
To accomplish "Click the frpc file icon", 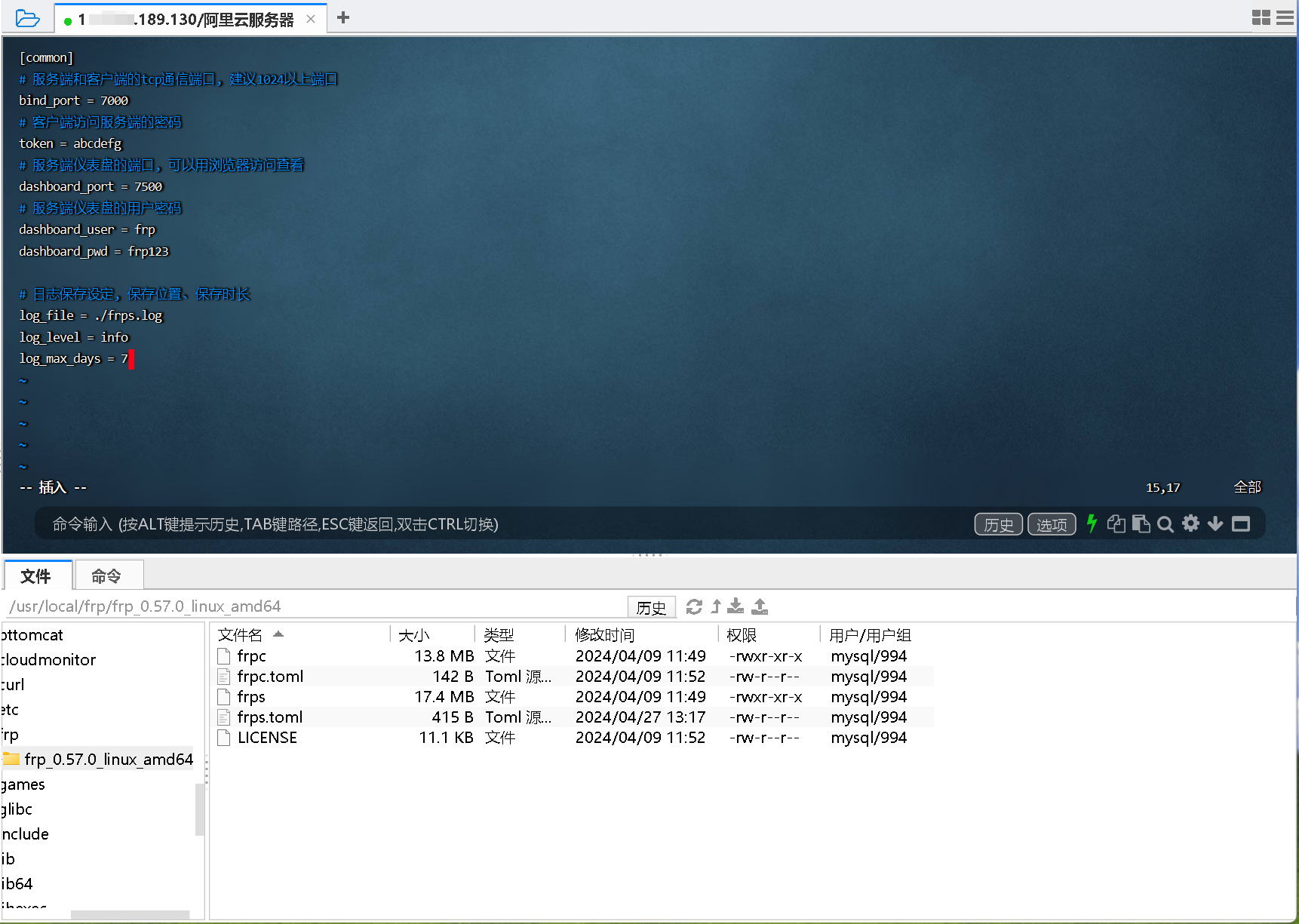I will coord(223,656).
